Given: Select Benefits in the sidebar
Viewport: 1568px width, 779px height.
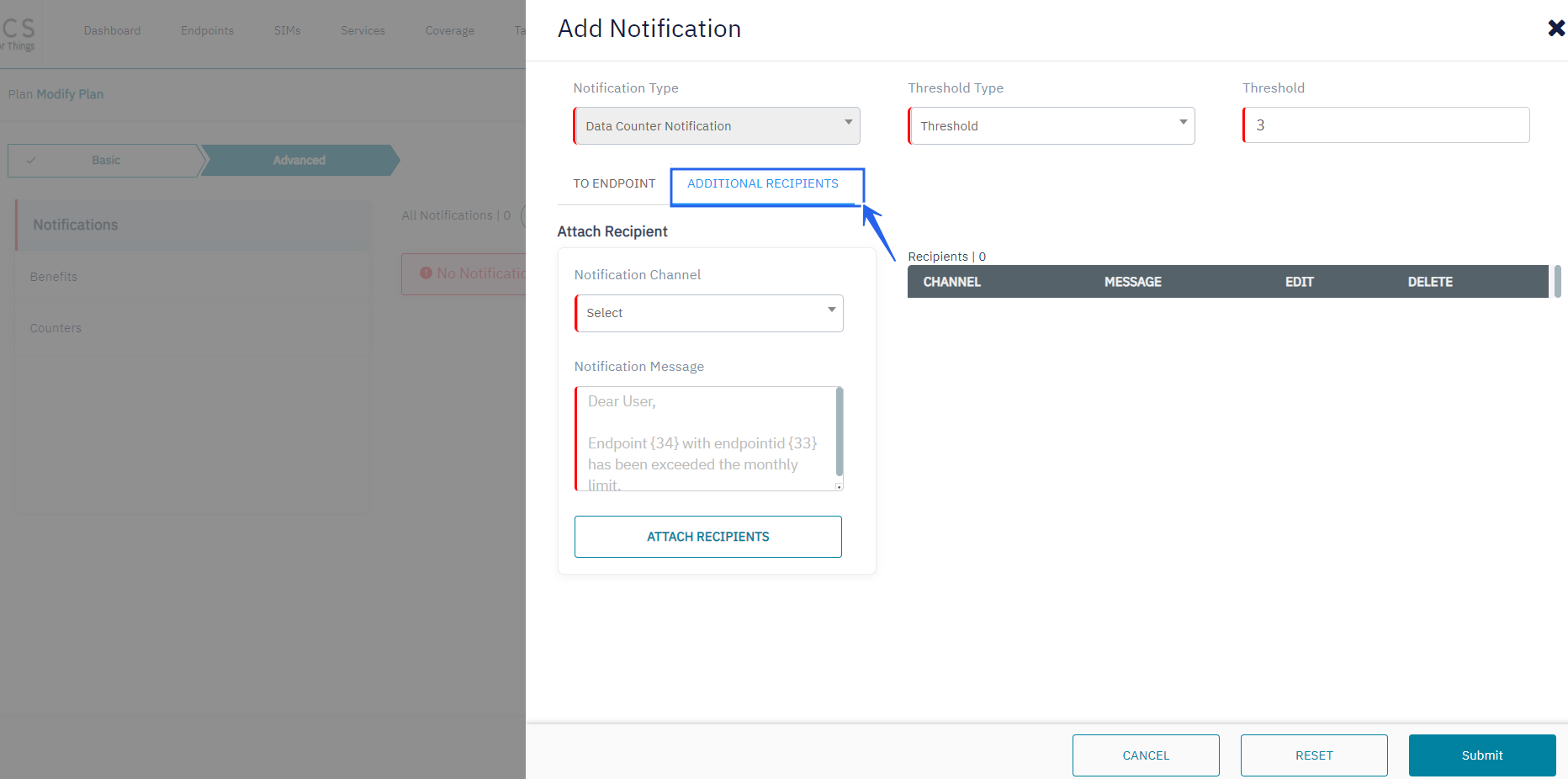Looking at the screenshot, I should tap(54, 277).
